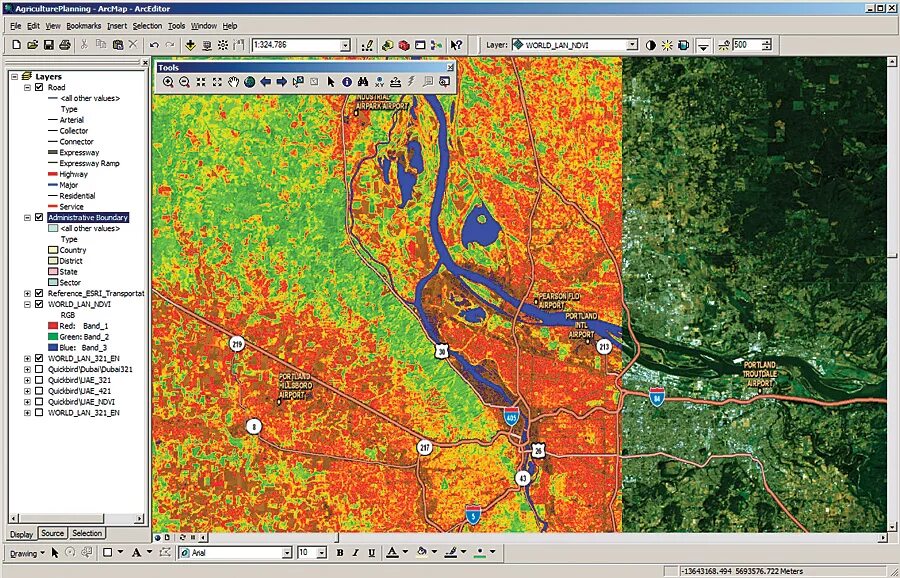Open the Arial font dropdown
The image size is (900, 578).
[x=287, y=553]
